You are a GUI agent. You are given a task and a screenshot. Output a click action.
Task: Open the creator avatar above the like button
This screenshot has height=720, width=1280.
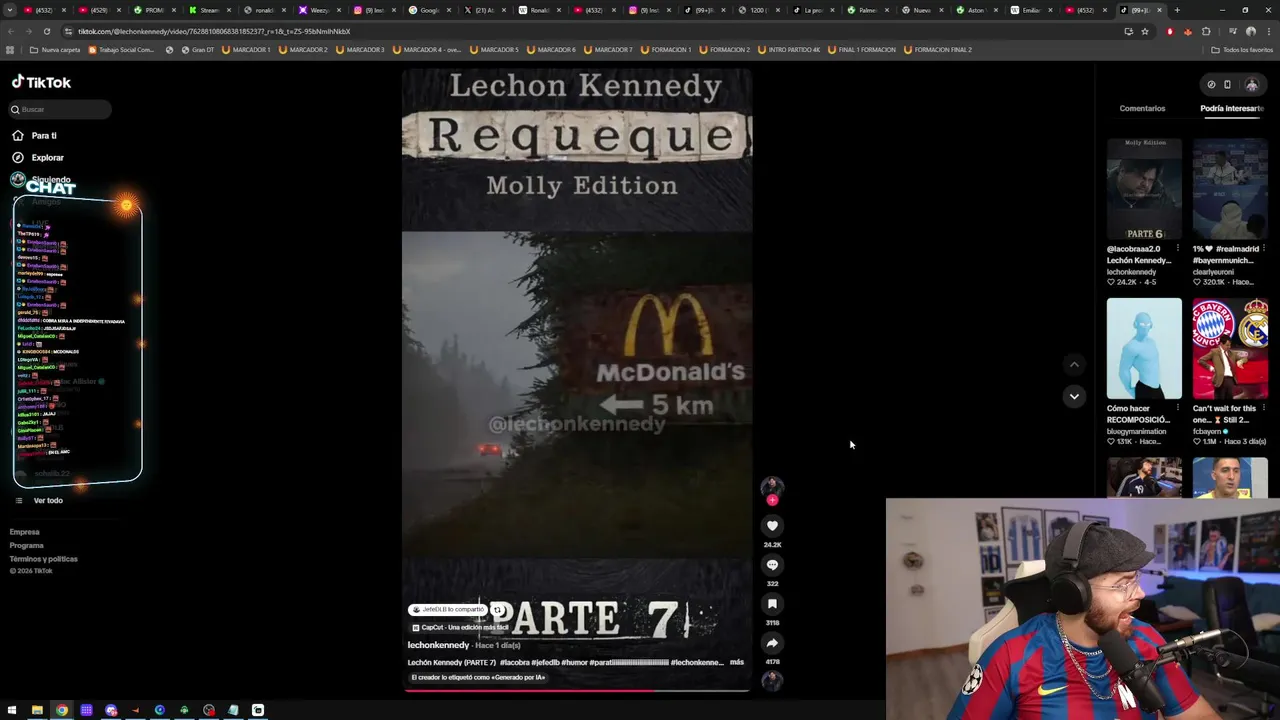click(x=772, y=486)
